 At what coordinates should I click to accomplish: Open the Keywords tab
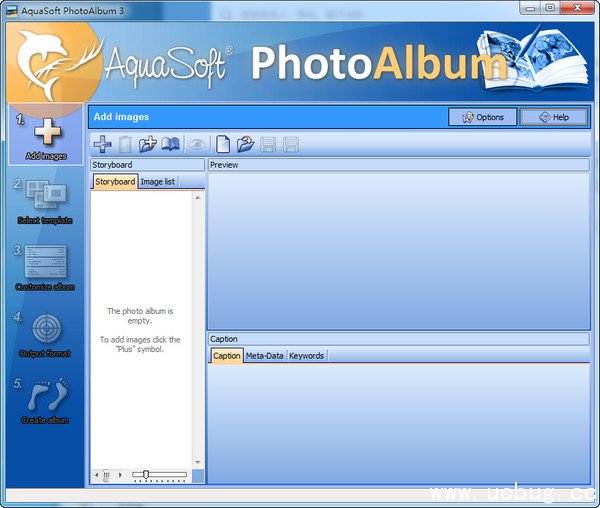click(306, 356)
